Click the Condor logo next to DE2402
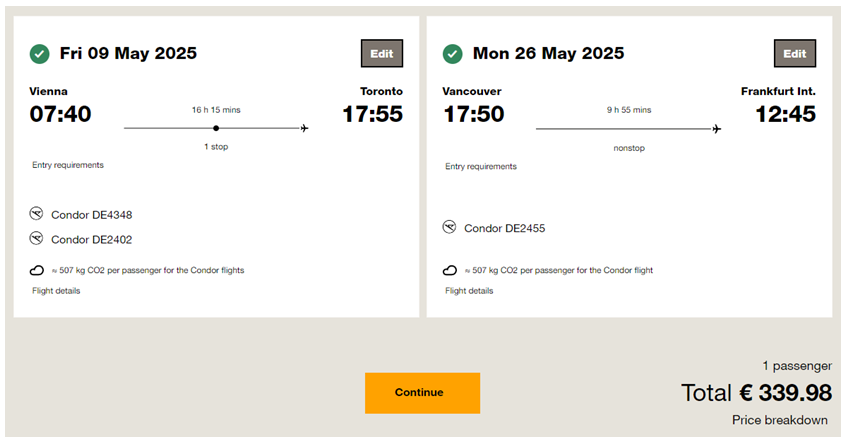The height and width of the screenshot is (441, 846). tap(36, 238)
